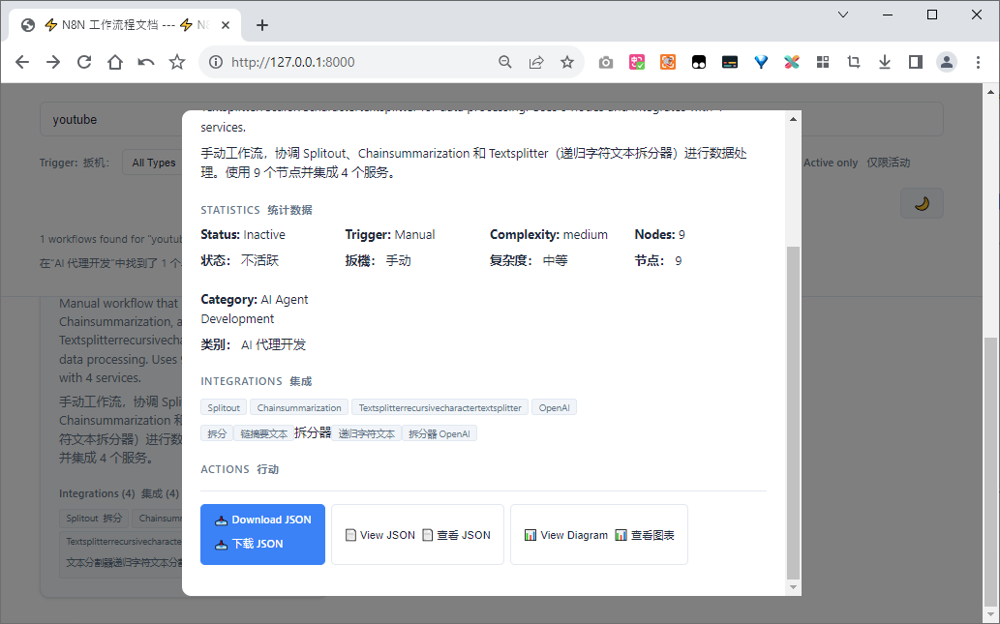Viewport: 1000px width, 624px height.
Task: Click the camera screenshot extension icon
Action: pos(606,62)
